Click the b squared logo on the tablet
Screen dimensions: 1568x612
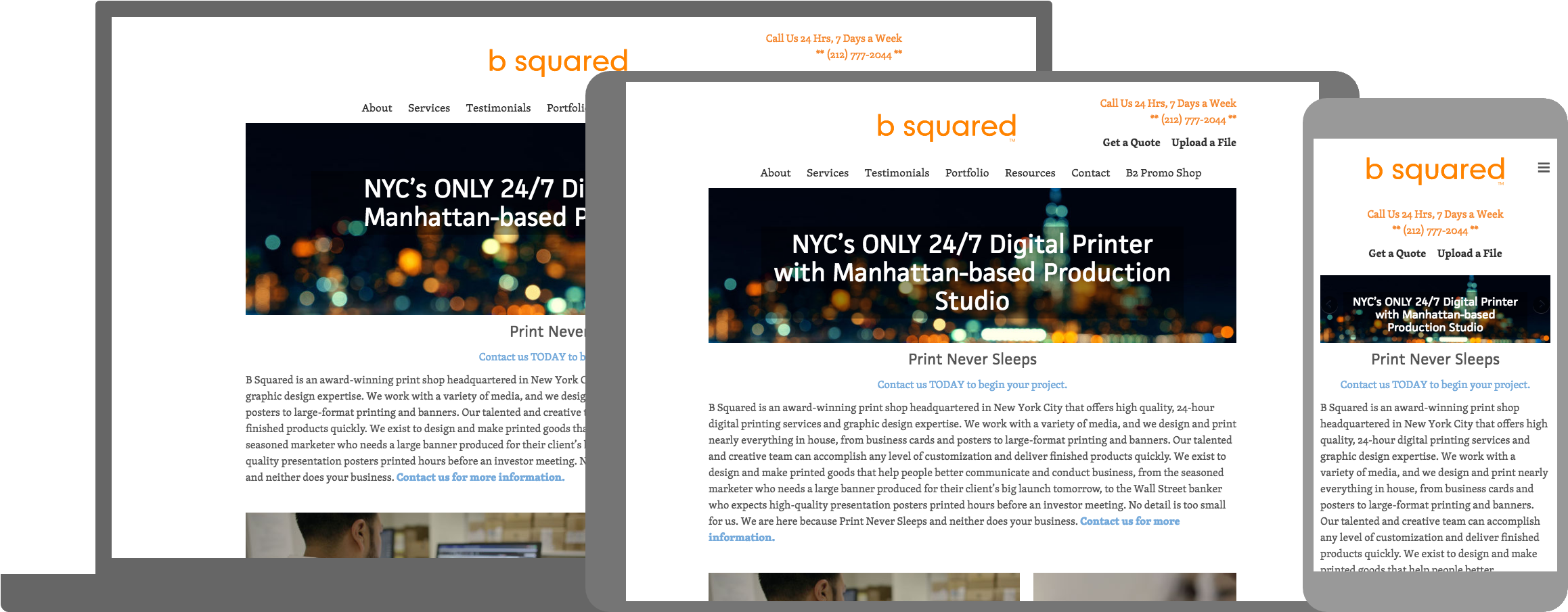tap(946, 127)
